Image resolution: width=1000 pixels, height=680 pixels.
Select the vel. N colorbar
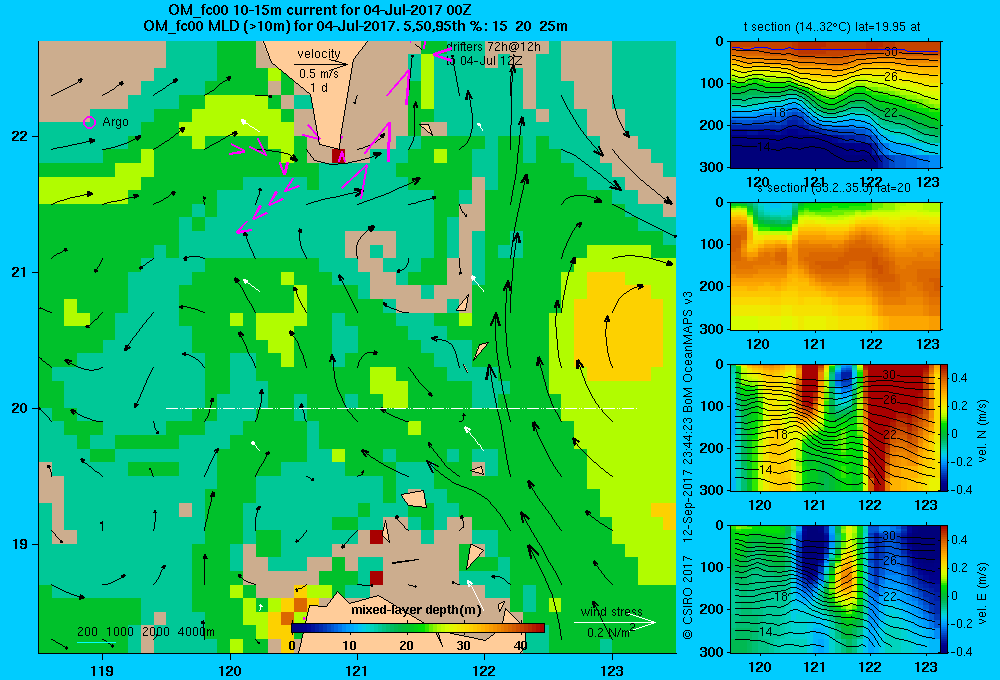click(944, 427)
